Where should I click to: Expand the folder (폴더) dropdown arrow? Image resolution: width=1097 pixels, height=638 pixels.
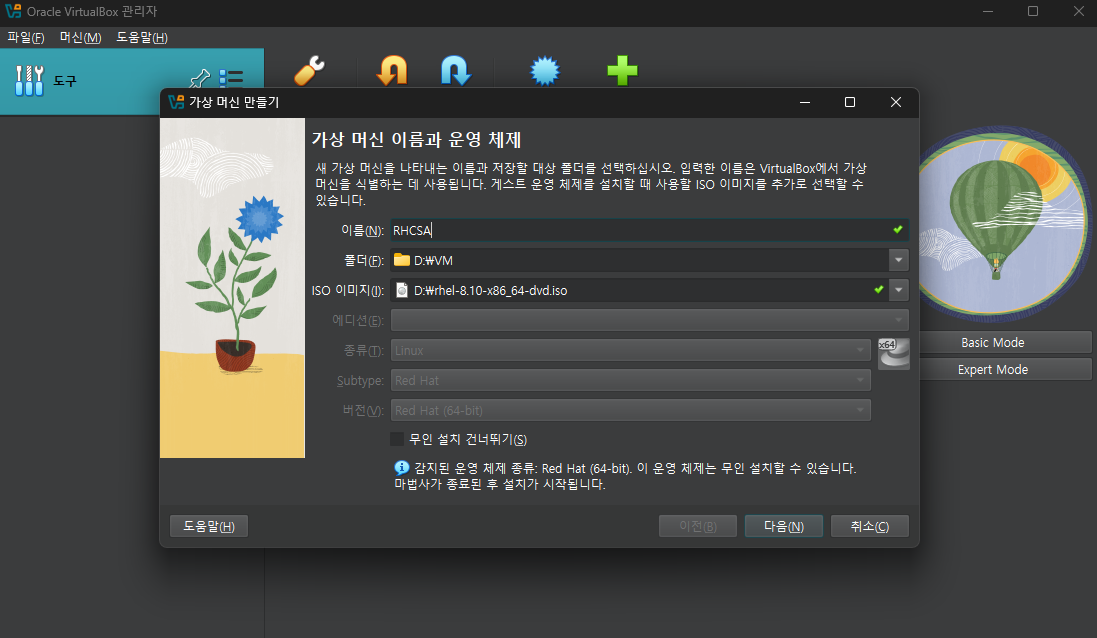(898, 260)
